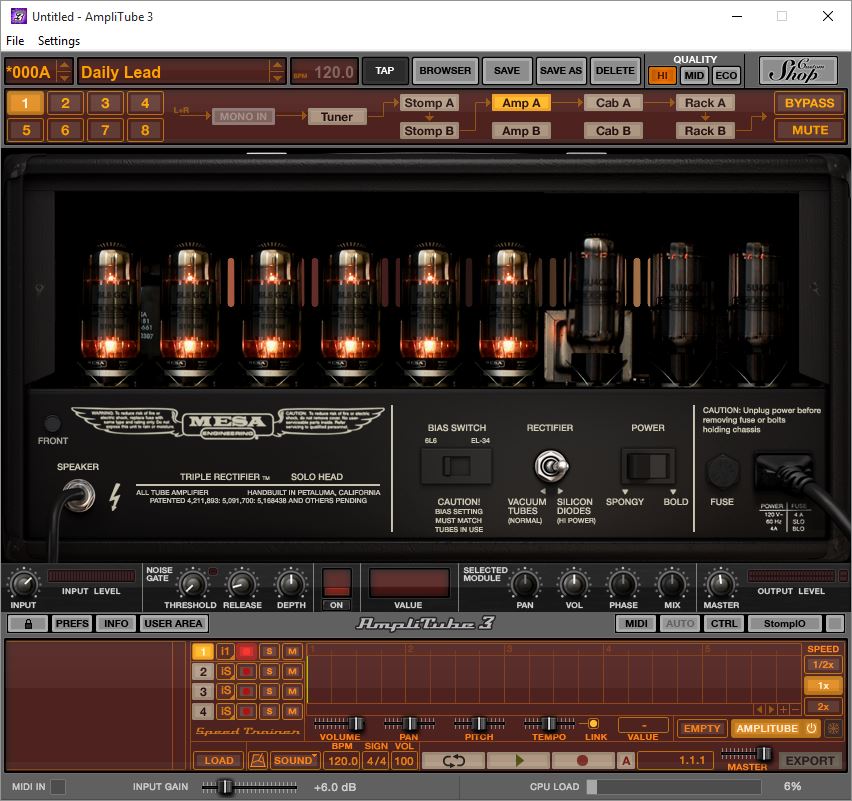
Task: Toggle the A marker button in transport
Action: (625, 760)
